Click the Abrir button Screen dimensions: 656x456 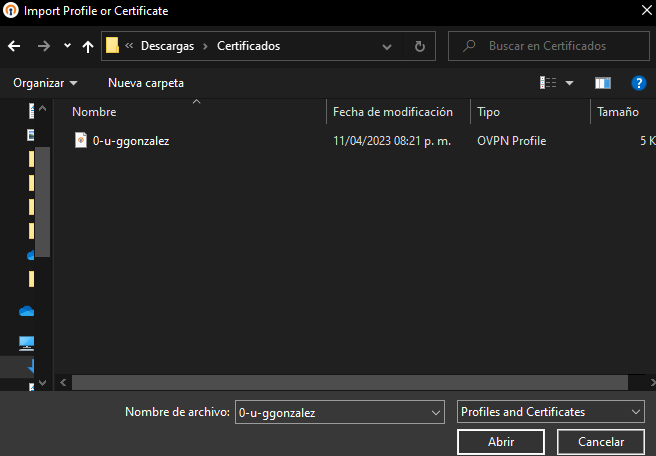pos(501,442)
